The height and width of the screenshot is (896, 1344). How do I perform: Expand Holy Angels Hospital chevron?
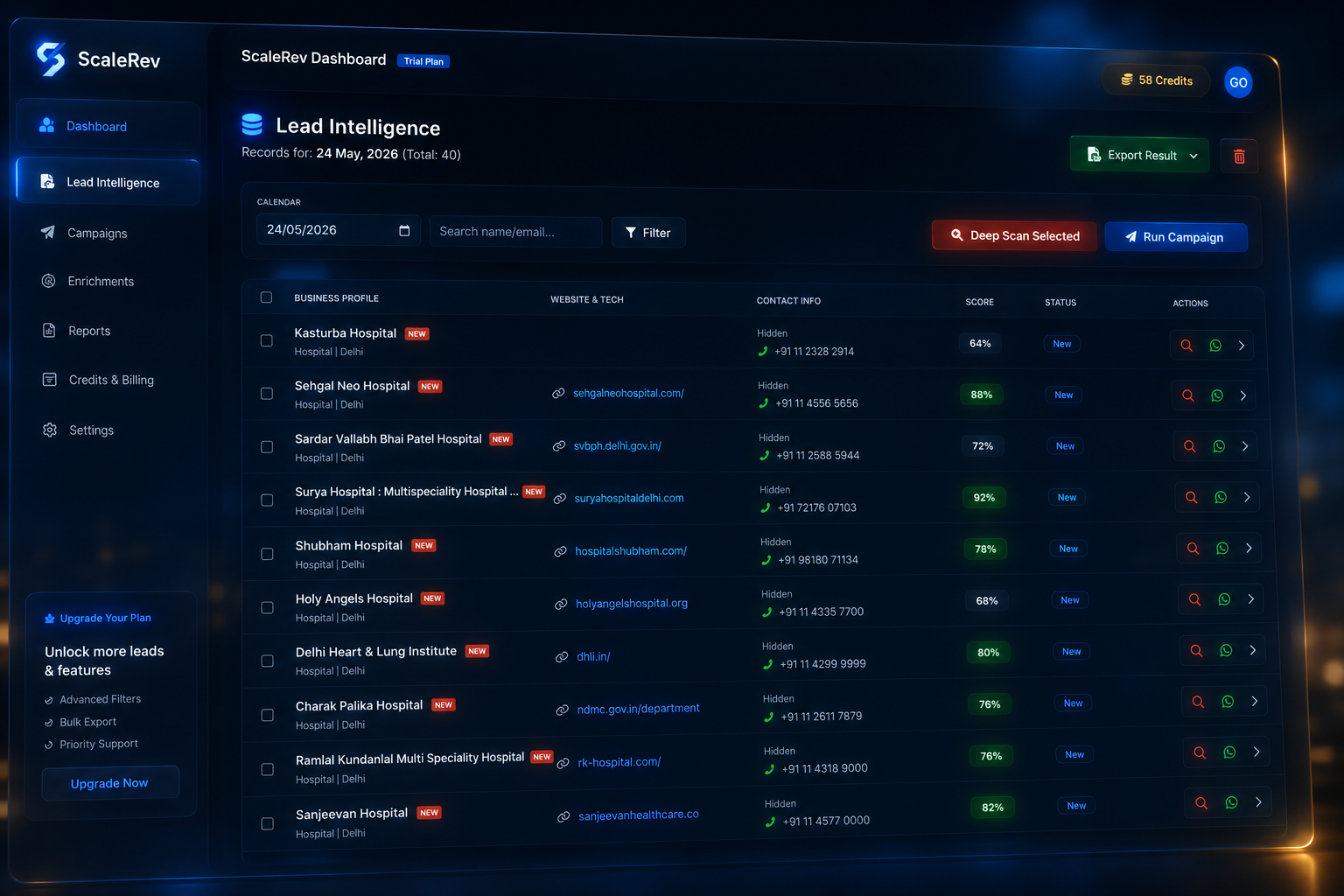(x=1251, y=599)
